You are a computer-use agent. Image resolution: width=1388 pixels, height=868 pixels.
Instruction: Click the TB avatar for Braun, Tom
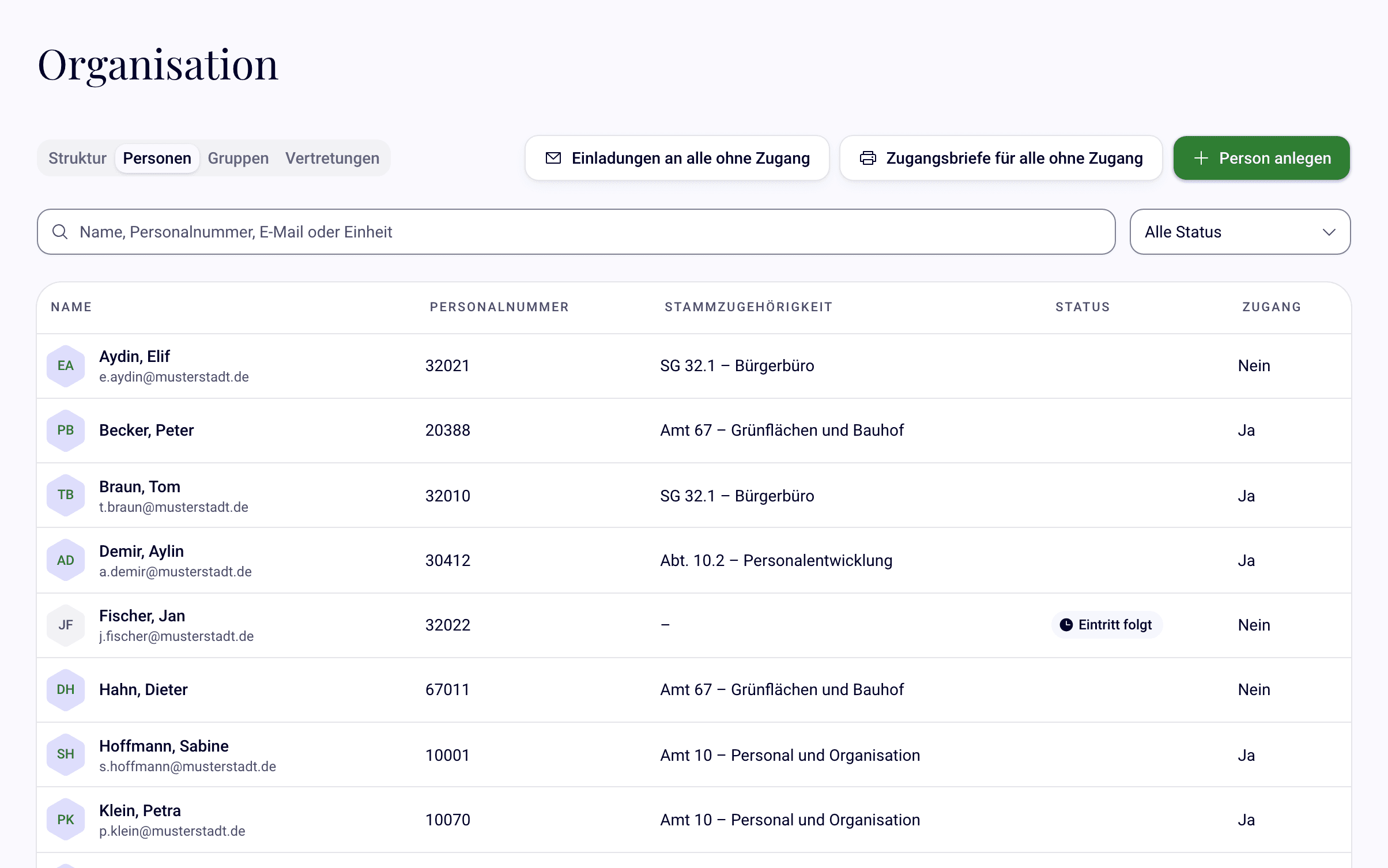[66, 495]
